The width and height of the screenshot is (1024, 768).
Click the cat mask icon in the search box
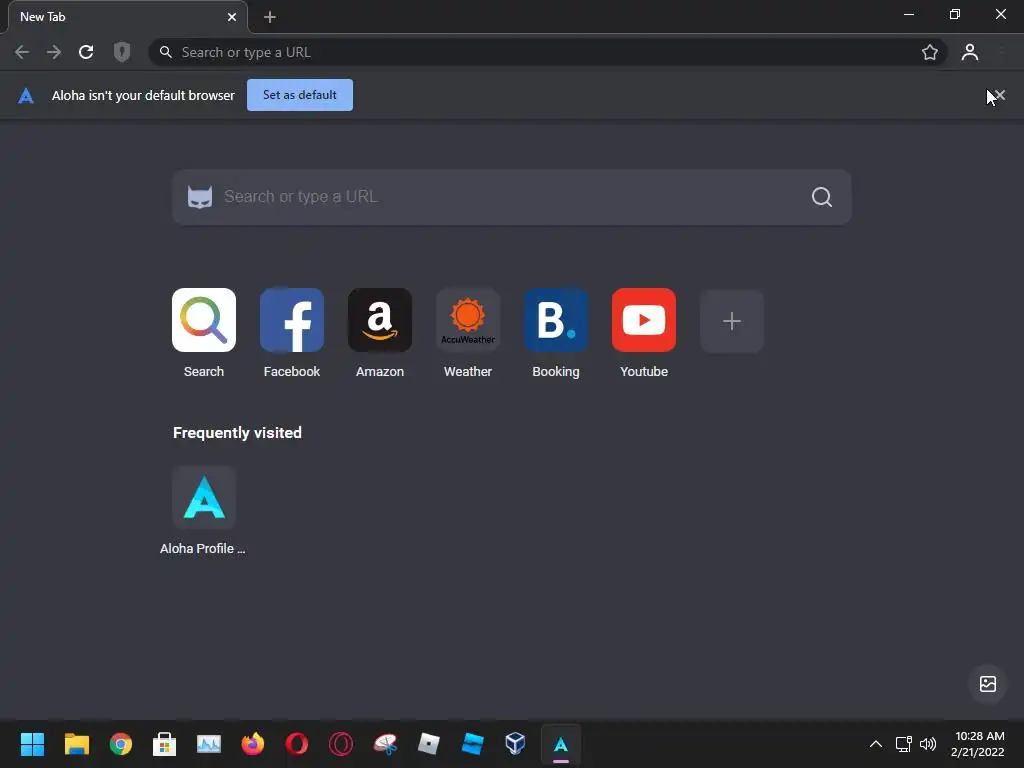click(x=200, y=197)
